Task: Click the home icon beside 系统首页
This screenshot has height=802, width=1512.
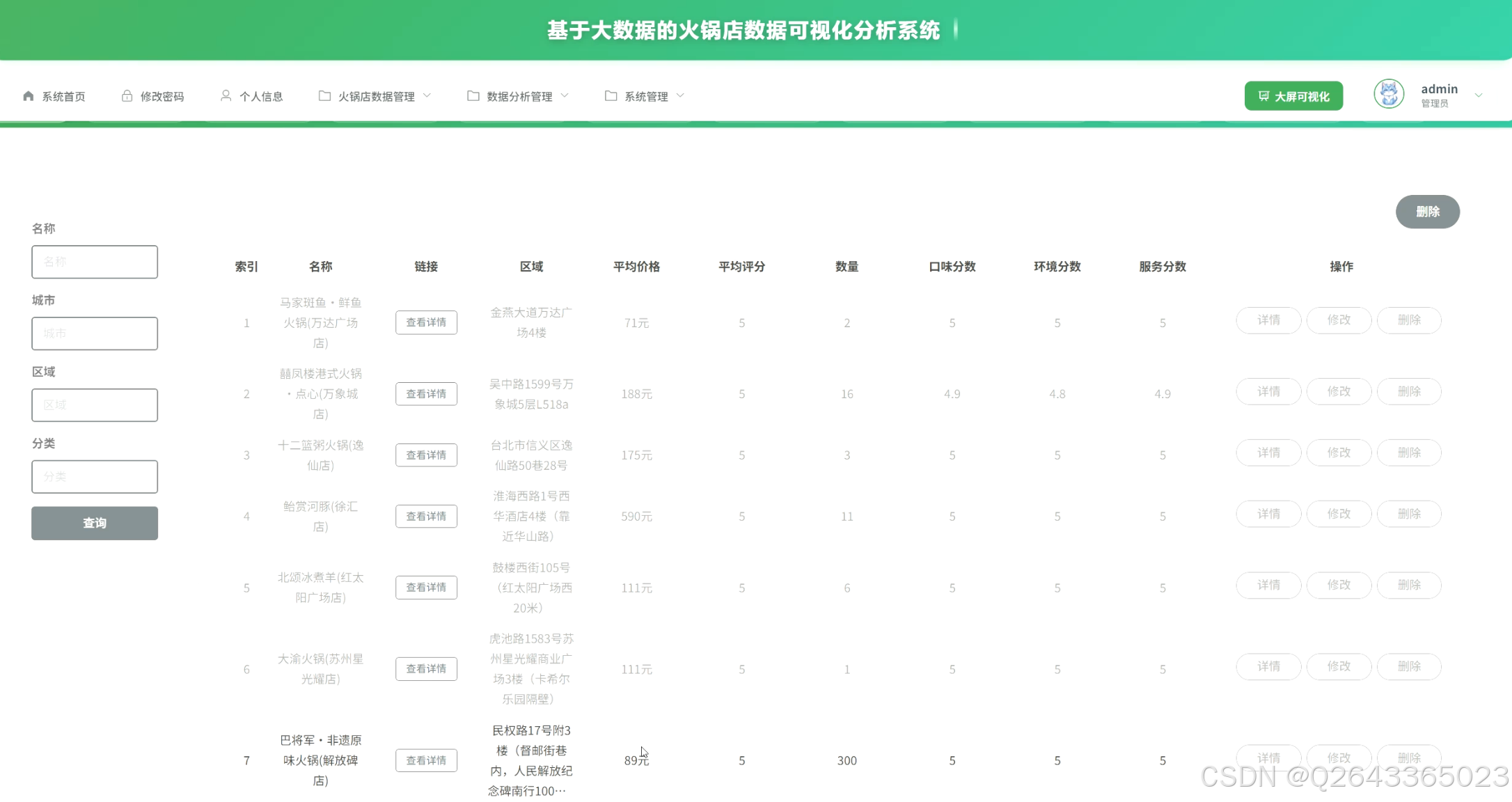Action: pyautogui.click(x=29, y=96)
